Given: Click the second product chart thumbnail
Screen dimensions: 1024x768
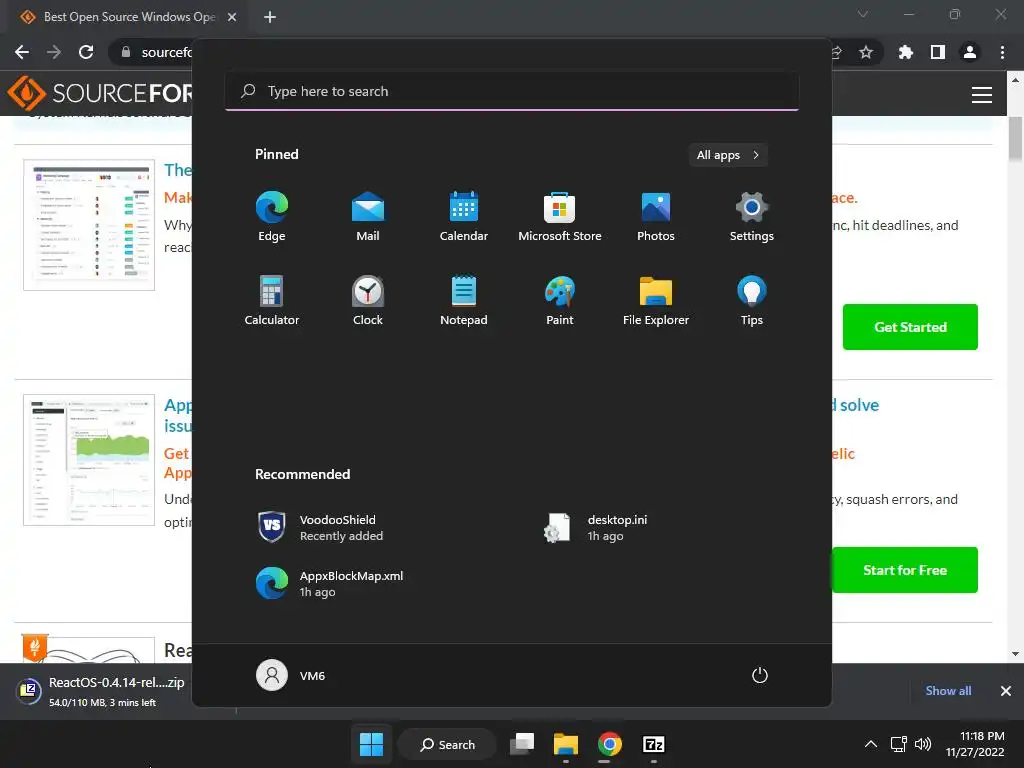Looking at the screenshot, I should (x=89, y=460).
